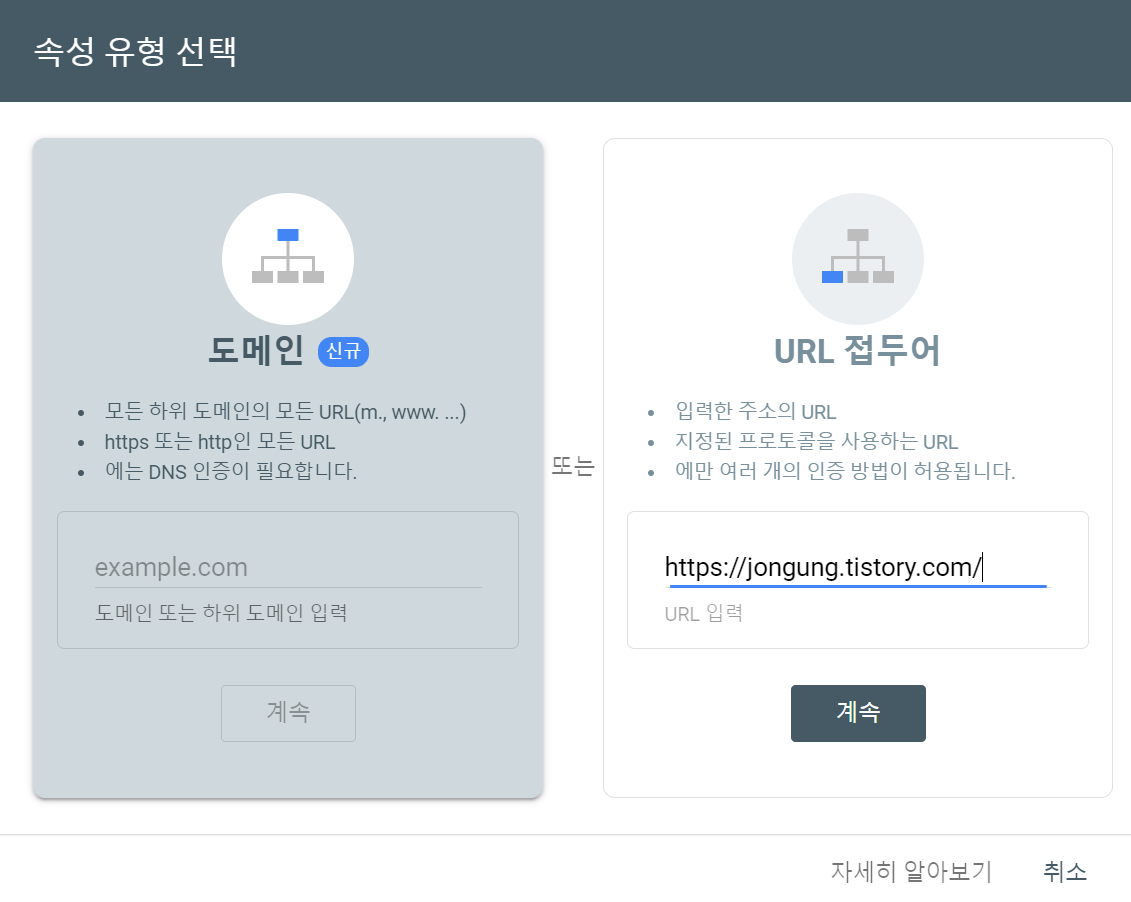The image size is (1131, 902).
Task: Click text '모든 하위 도메인의 모든 URL(m., www. ...)'
Action: tap(286, 412)
